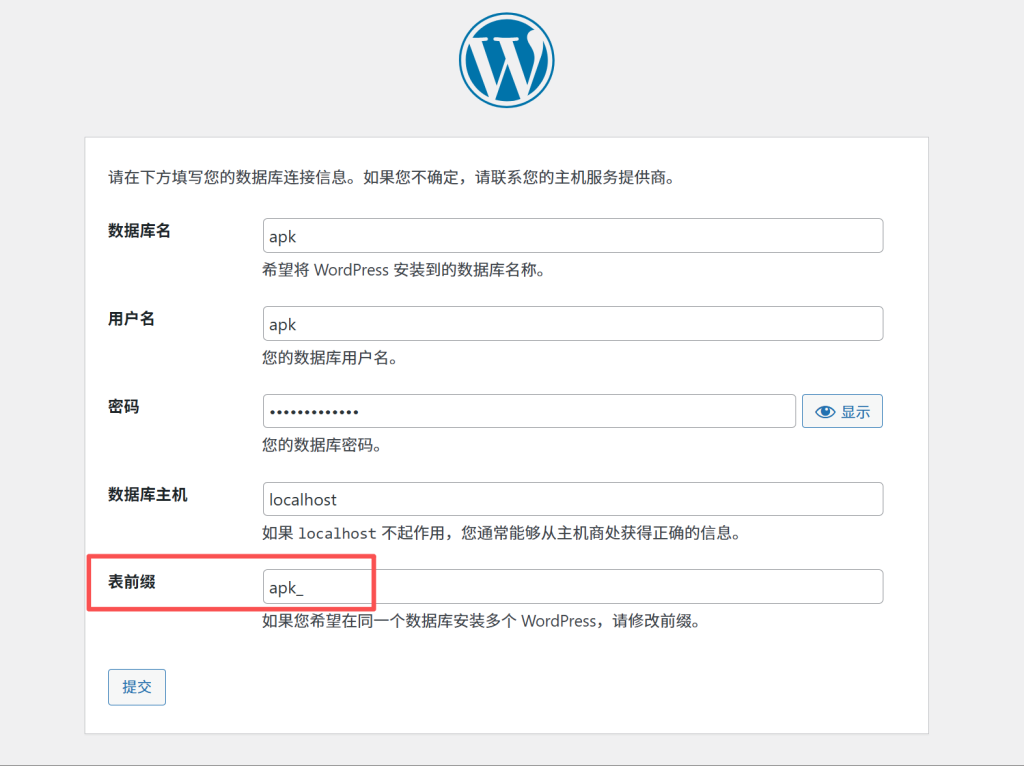
Task: Click the 数据库名 label
Action: (139, 231)
